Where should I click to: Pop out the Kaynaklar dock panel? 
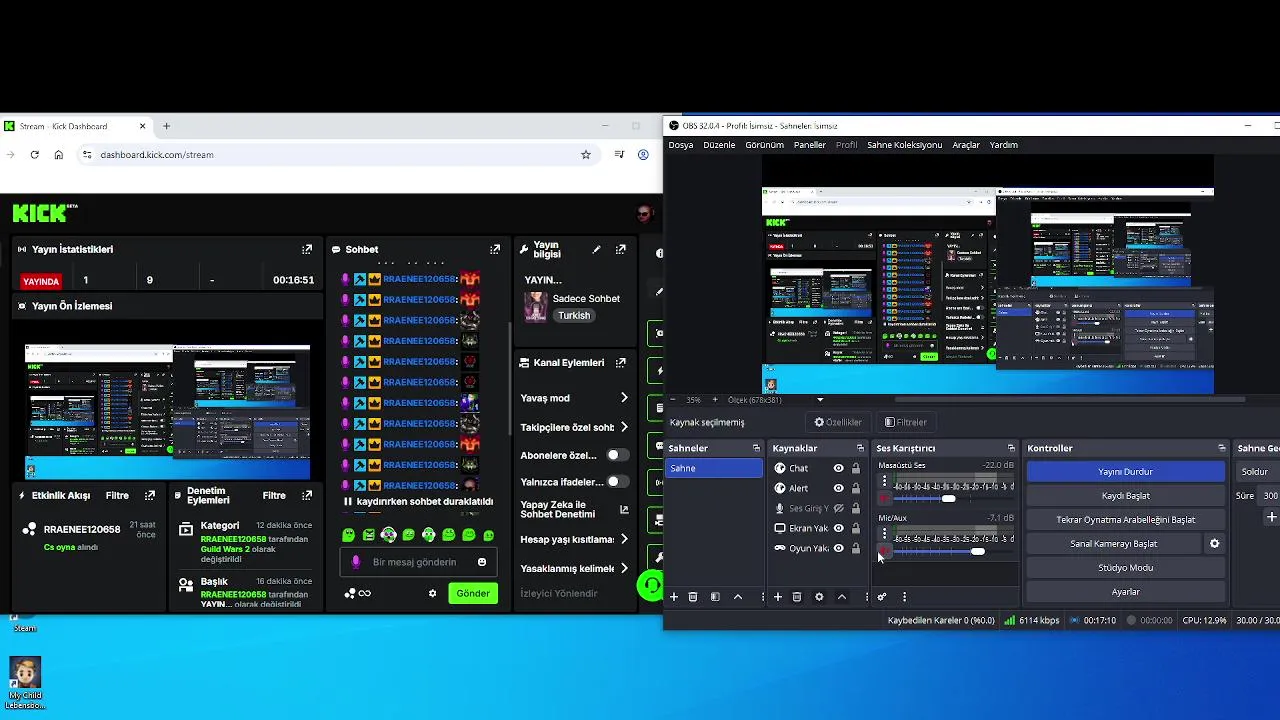click(x=860, y=448)
